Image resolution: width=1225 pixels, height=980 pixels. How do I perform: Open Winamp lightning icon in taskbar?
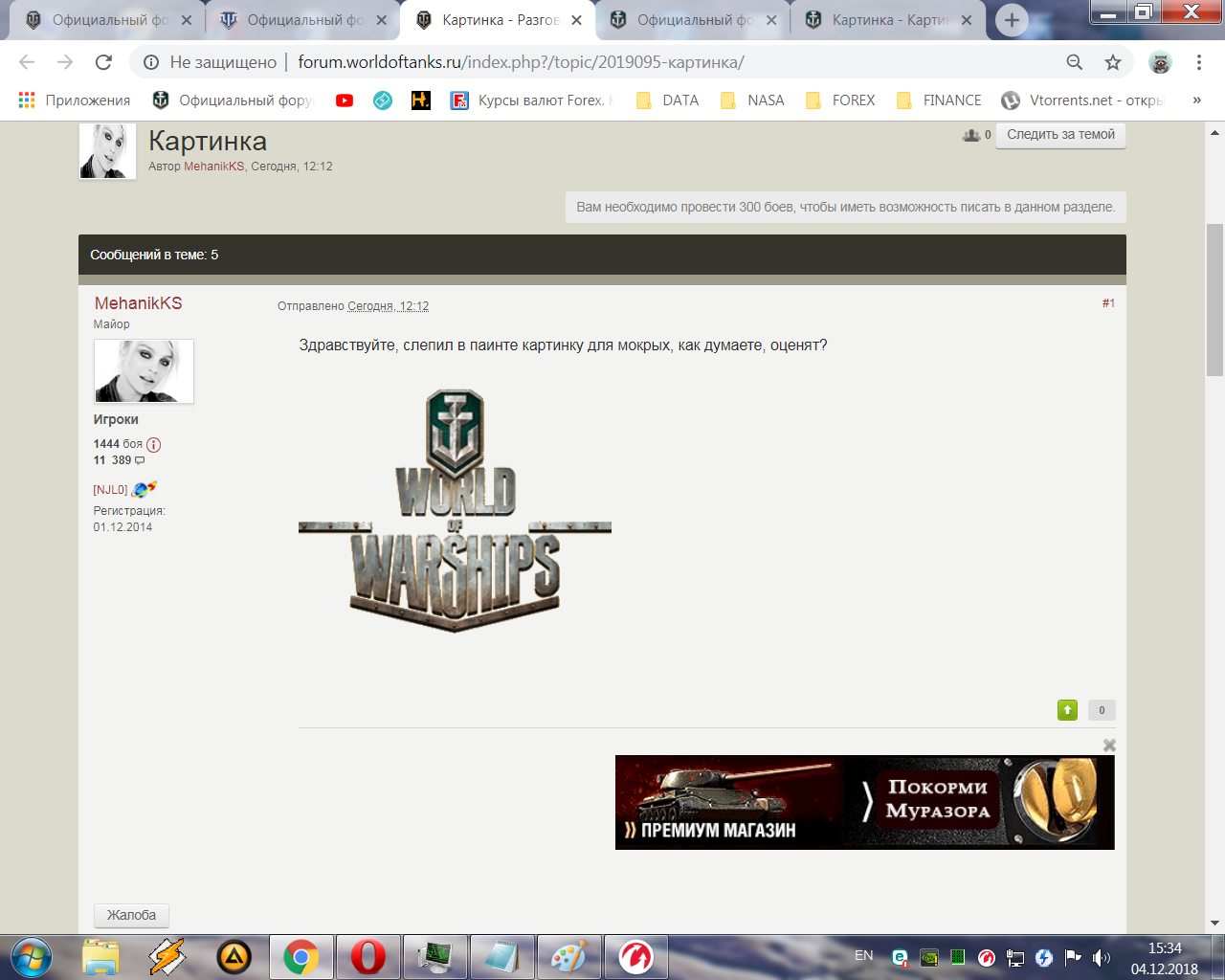167,957
